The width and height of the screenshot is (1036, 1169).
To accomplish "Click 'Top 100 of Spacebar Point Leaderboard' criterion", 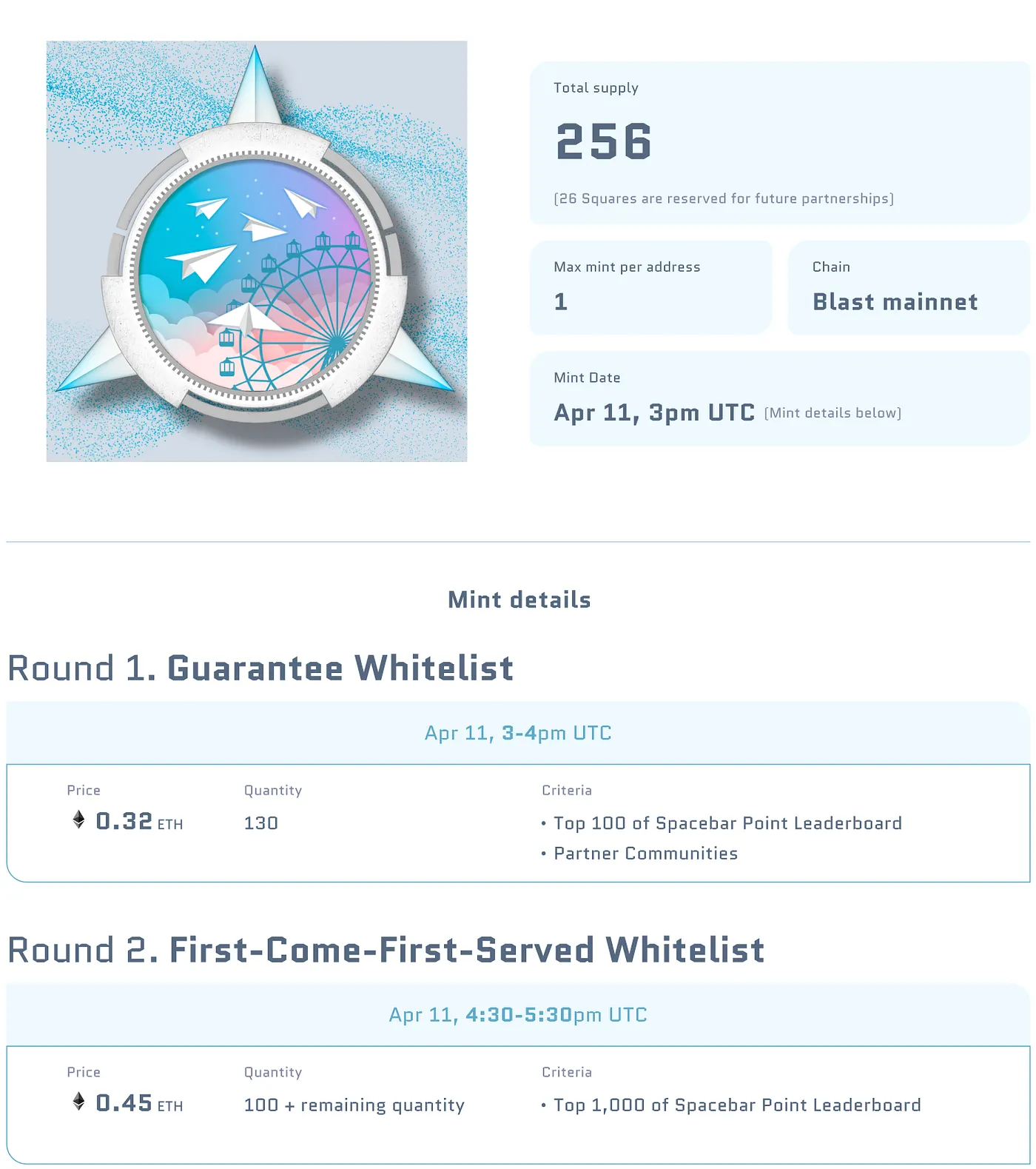I will pos(727,823).
